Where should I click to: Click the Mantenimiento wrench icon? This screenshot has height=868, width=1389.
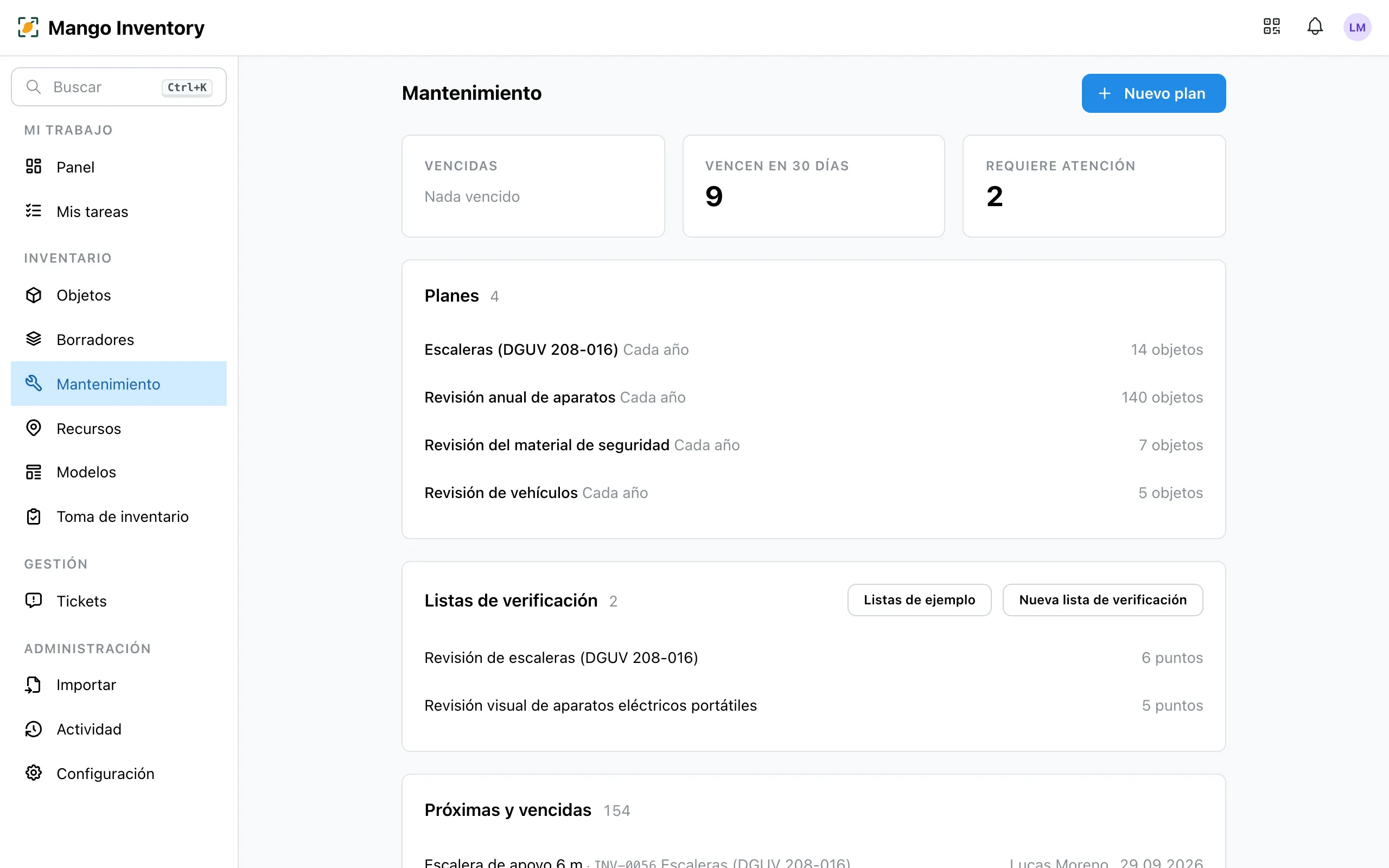(x=34, y=383)
